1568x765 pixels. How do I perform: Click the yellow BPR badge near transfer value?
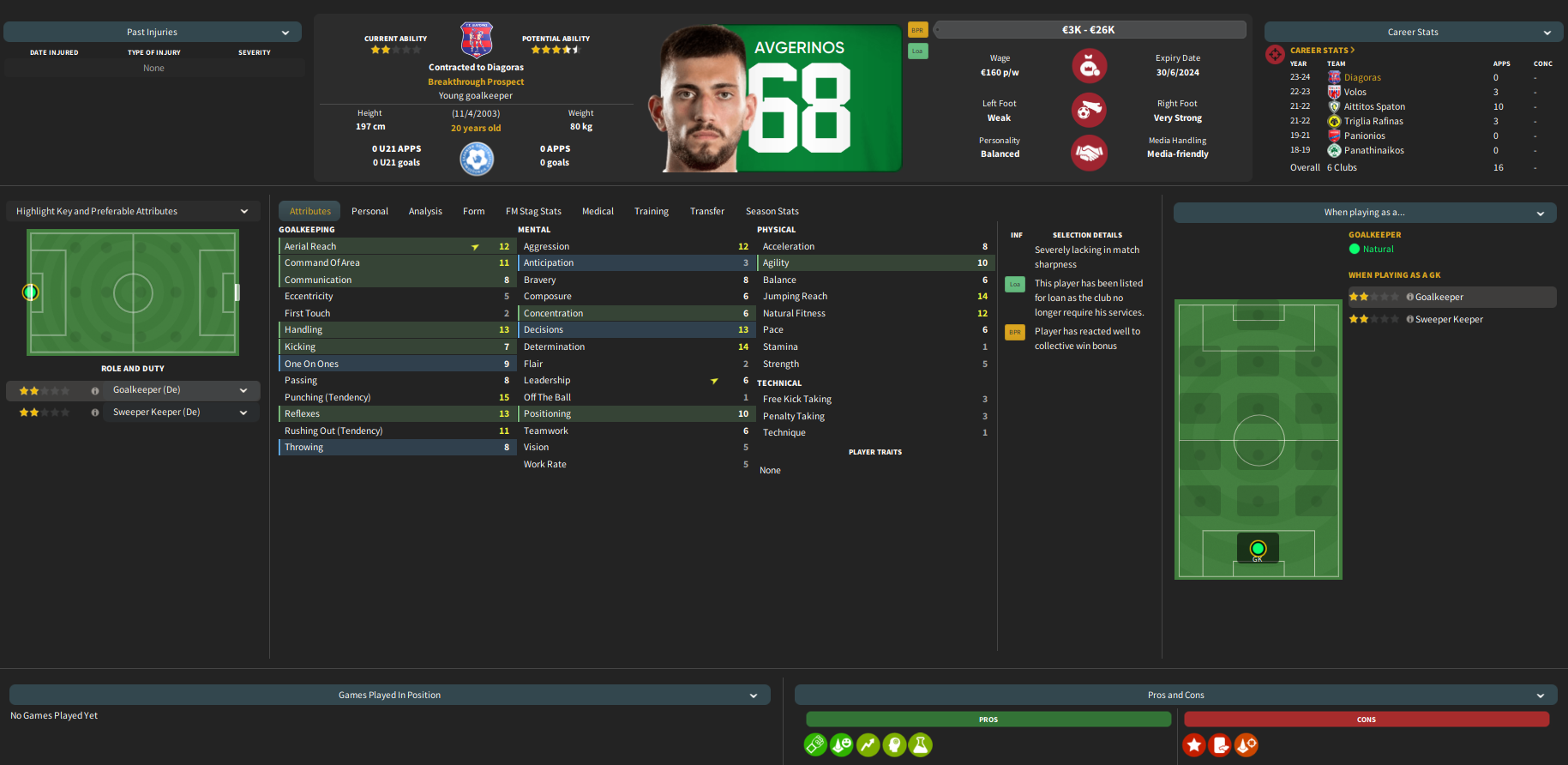tap(918, 30)
